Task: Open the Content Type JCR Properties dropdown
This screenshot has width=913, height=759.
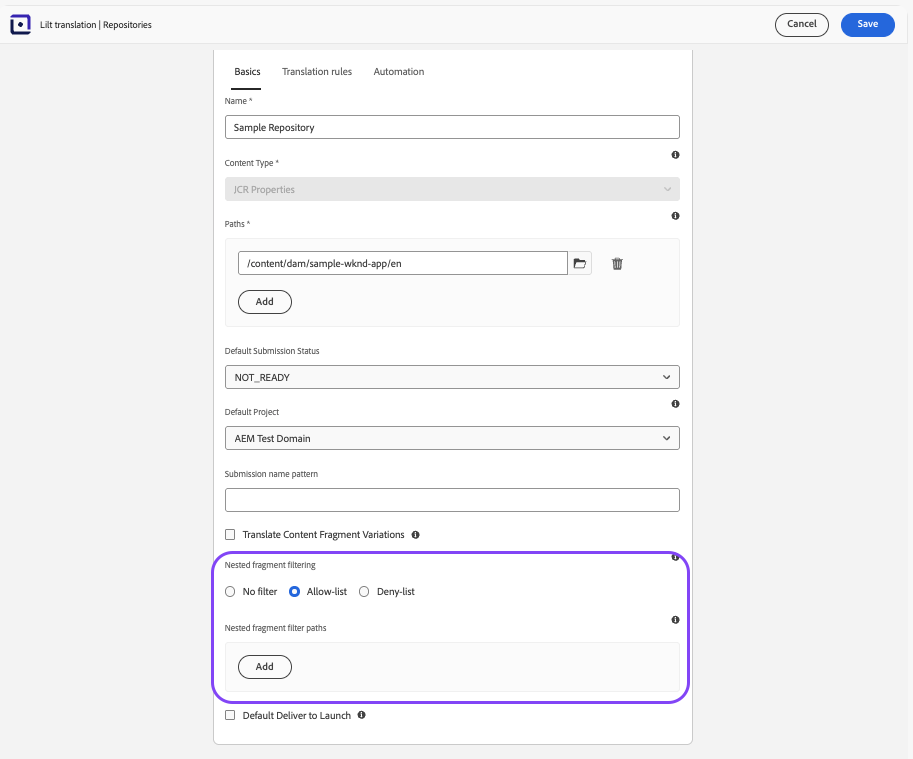Action: [x=452, y=189]
